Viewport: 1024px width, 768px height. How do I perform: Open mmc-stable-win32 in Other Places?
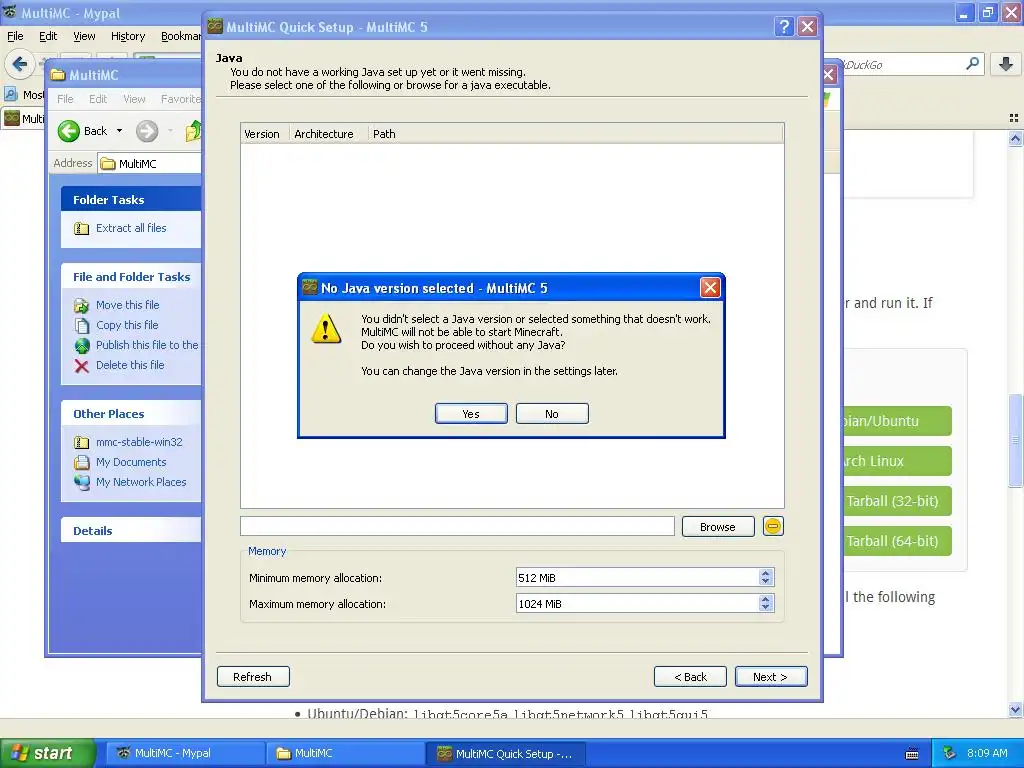click(139, 442)
